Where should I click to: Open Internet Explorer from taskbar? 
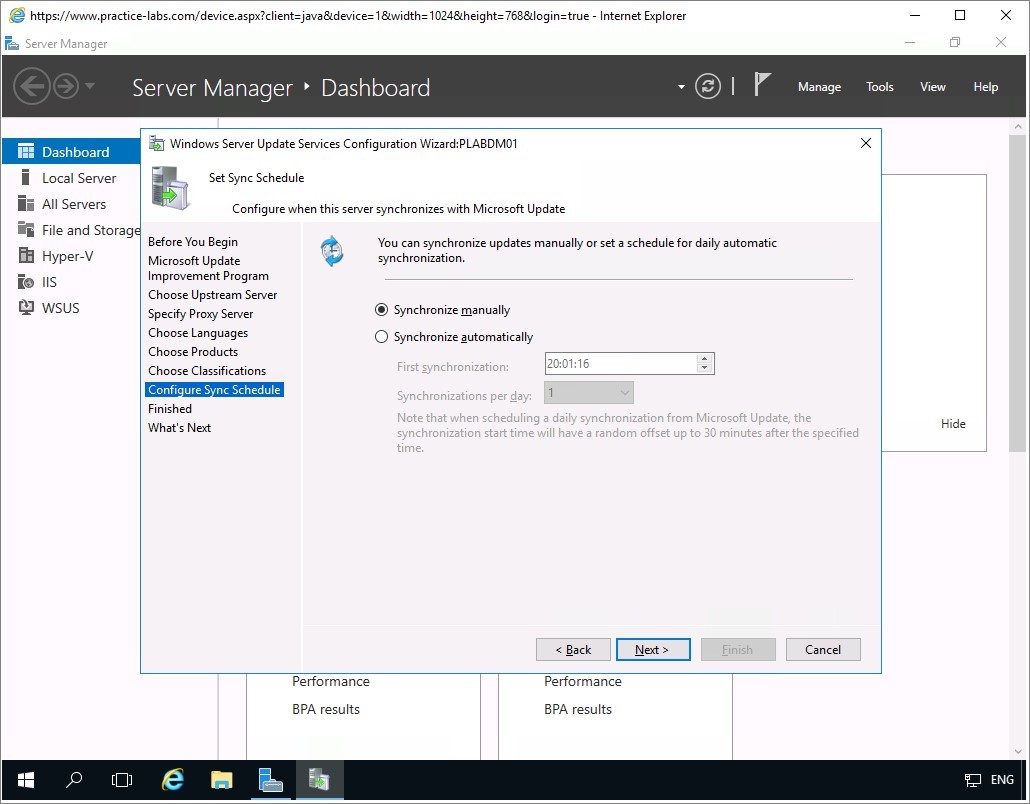tap(174, 780)
